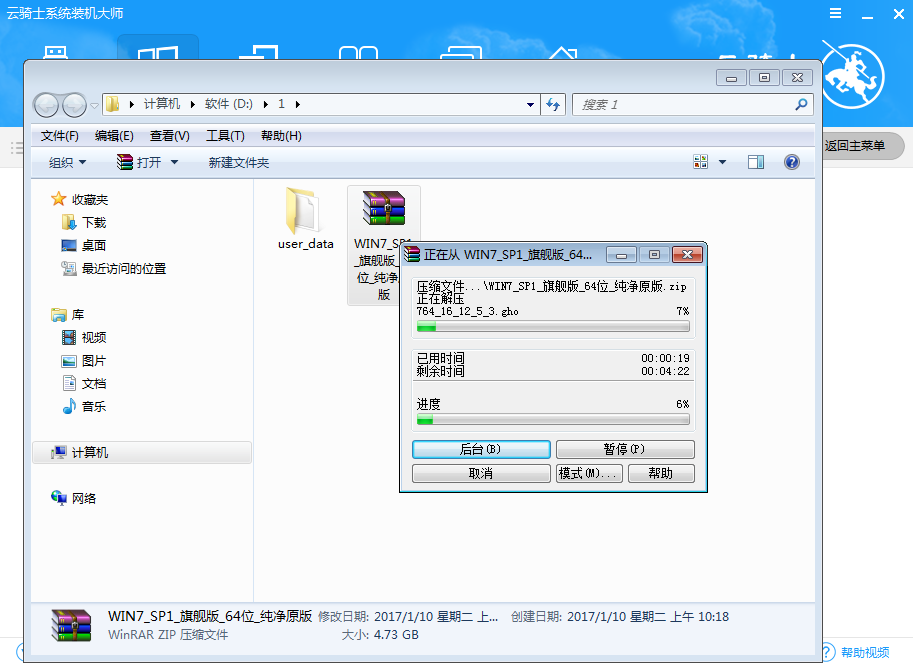Pause extraction with 暂停(P)
This screenshot has height=665, width=913.
[x=625, y=449]
